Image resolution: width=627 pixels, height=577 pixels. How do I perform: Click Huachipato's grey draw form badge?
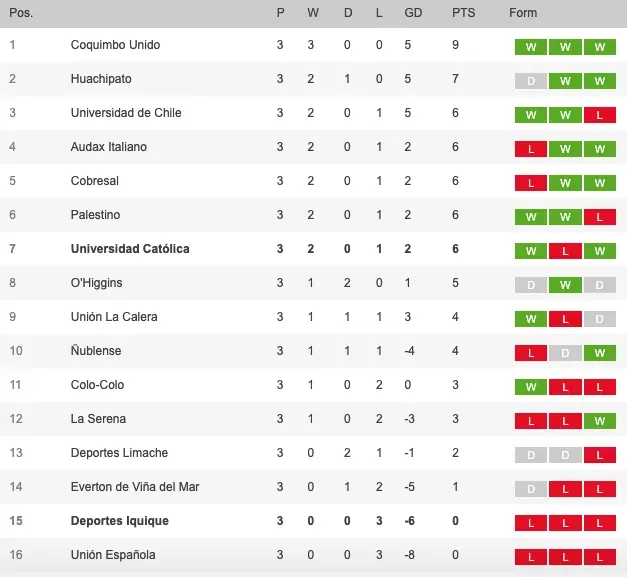click(x=531, y=80)
